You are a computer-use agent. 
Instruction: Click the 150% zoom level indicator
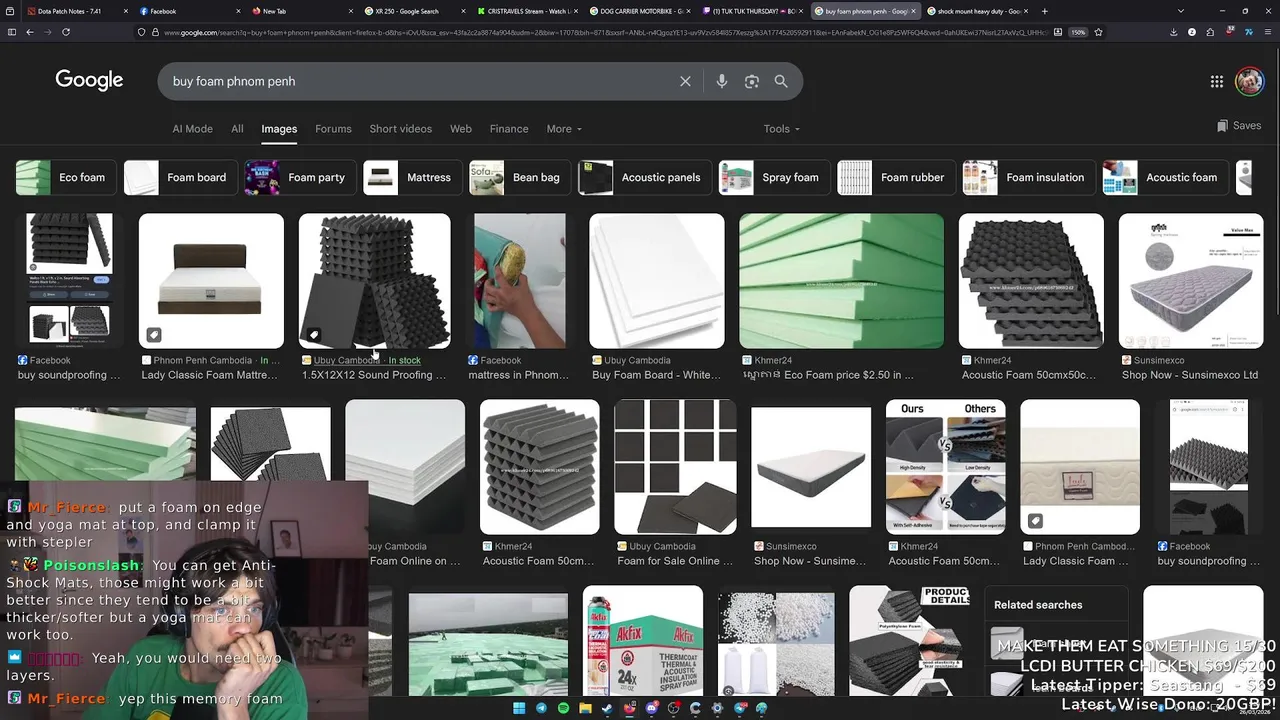[1078, 32]
